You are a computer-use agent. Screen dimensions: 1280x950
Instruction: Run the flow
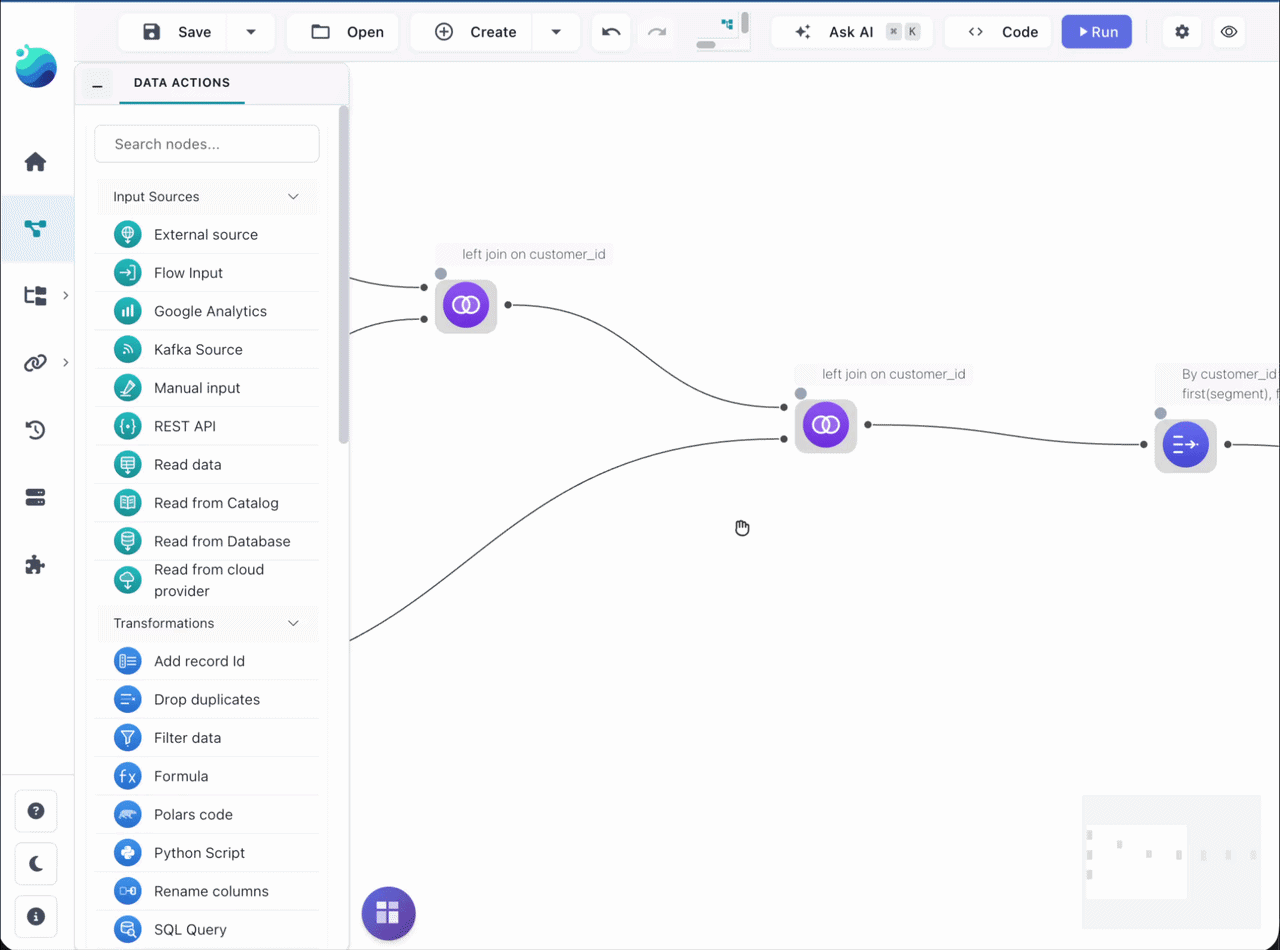1097,32
